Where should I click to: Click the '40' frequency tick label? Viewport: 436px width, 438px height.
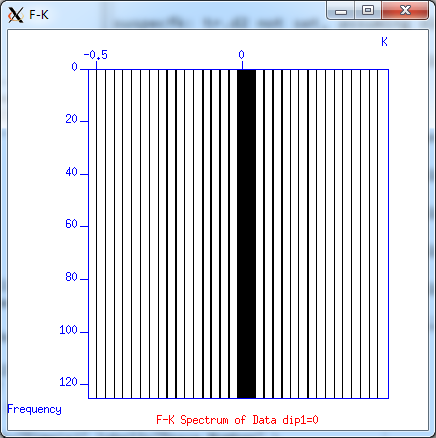71,172
